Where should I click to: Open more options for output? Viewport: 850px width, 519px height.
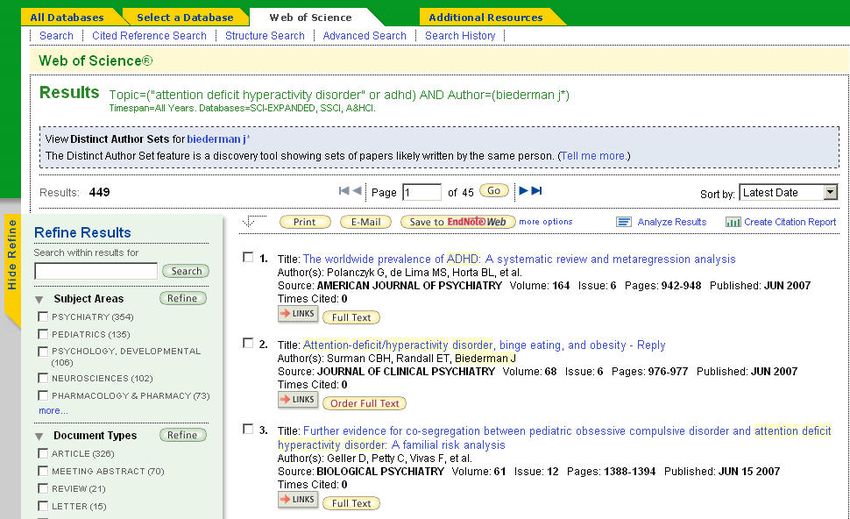tap(545, 221)
